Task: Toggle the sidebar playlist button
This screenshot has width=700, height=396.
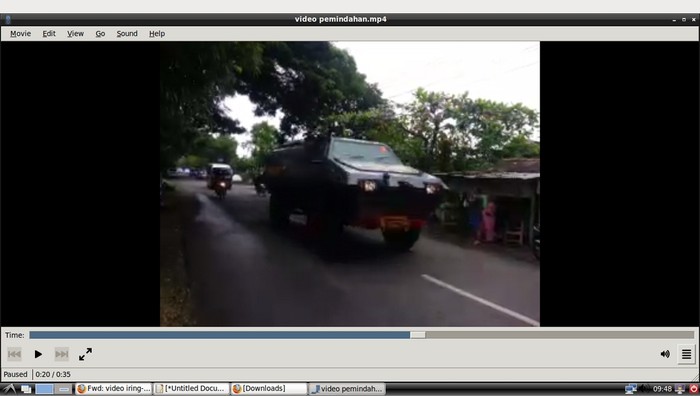Action: 686,354
